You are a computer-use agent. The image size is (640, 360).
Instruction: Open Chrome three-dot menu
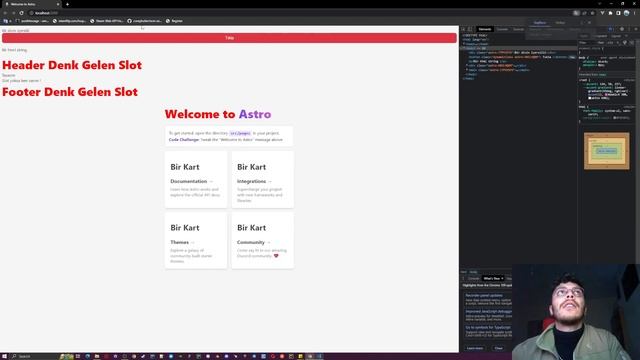(635, 13)
